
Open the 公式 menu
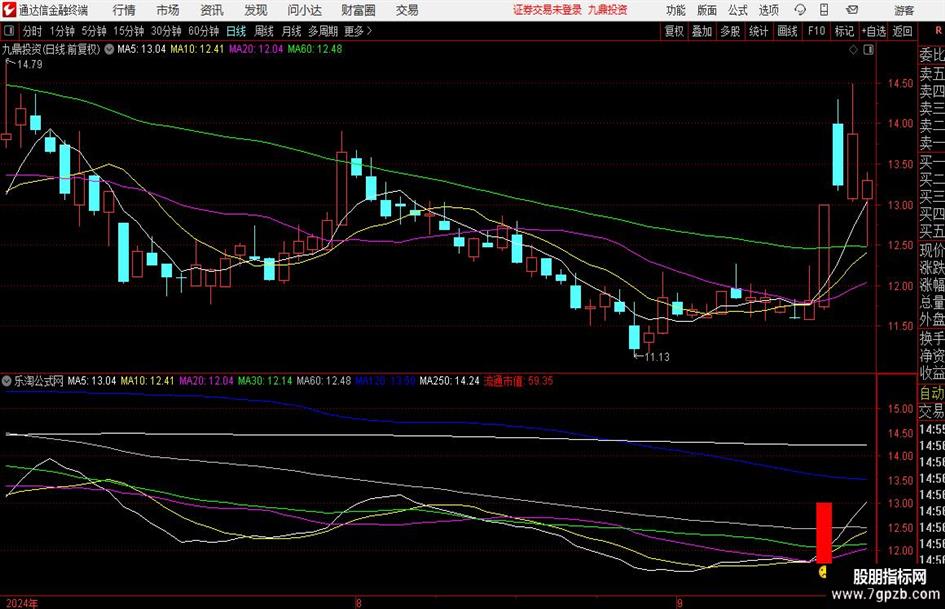[x=738, y=10]
